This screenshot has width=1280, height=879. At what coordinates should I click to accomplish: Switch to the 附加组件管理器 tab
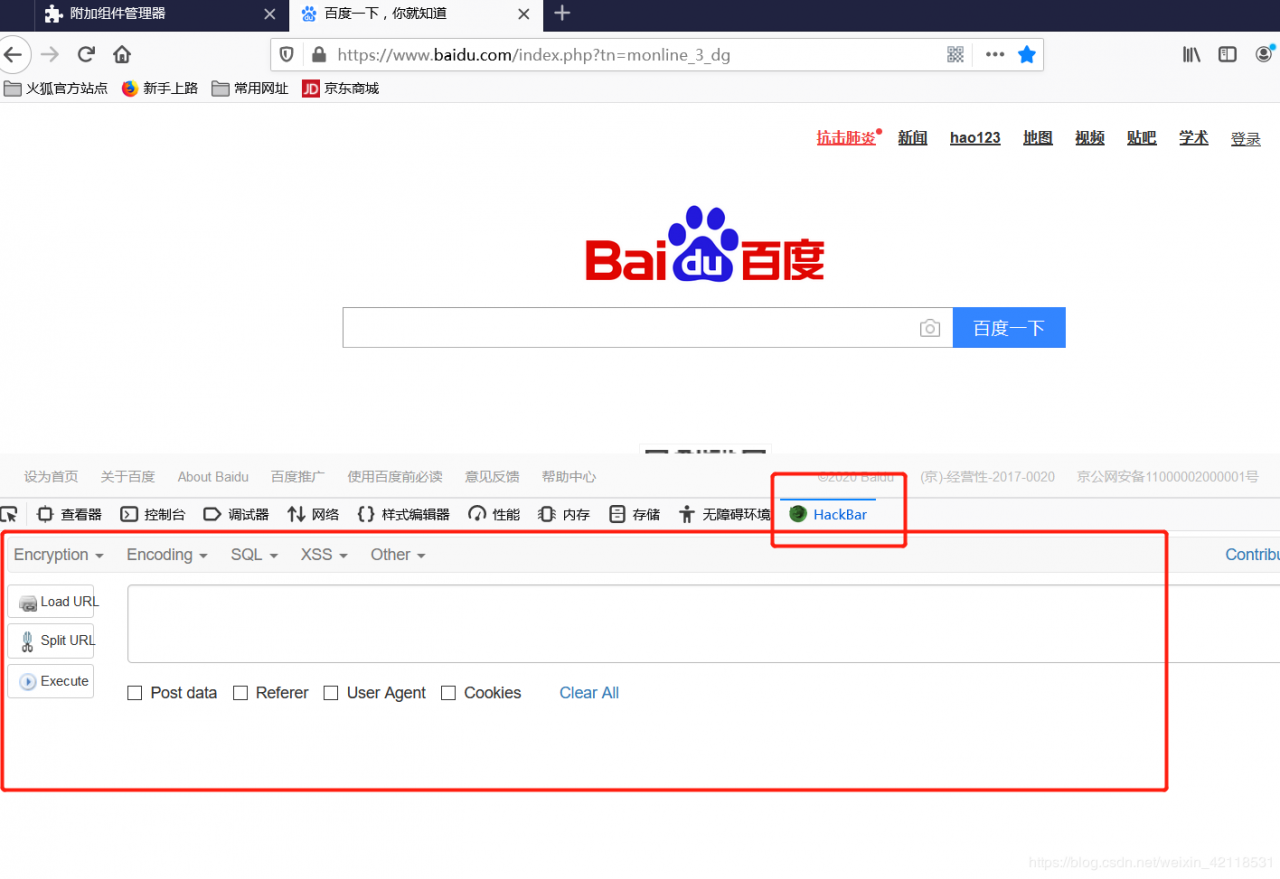point(160,14)
